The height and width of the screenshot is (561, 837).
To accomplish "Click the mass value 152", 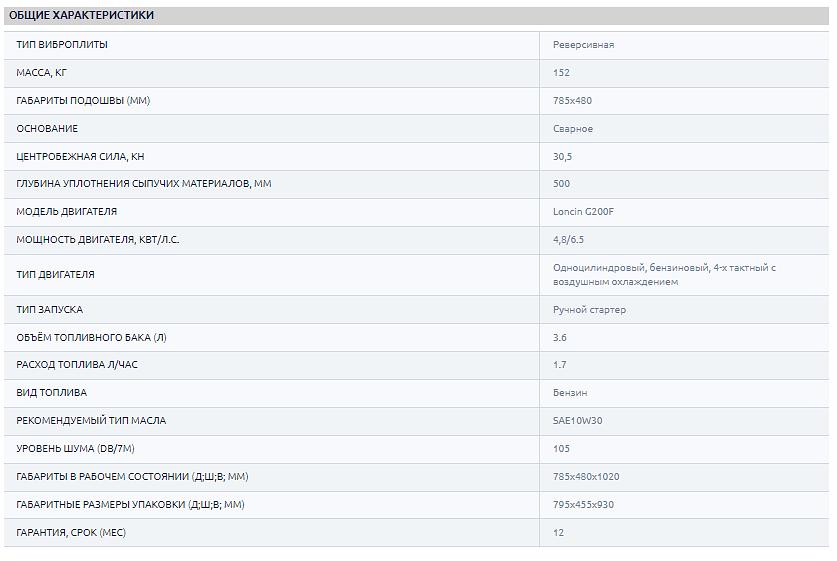I will [561, 73].
